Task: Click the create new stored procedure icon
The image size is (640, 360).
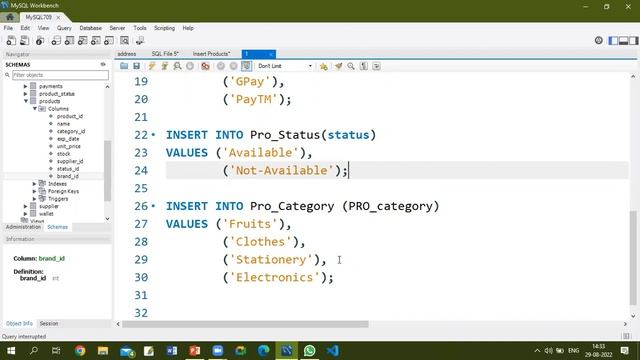Action: click(x=96, y=40)
